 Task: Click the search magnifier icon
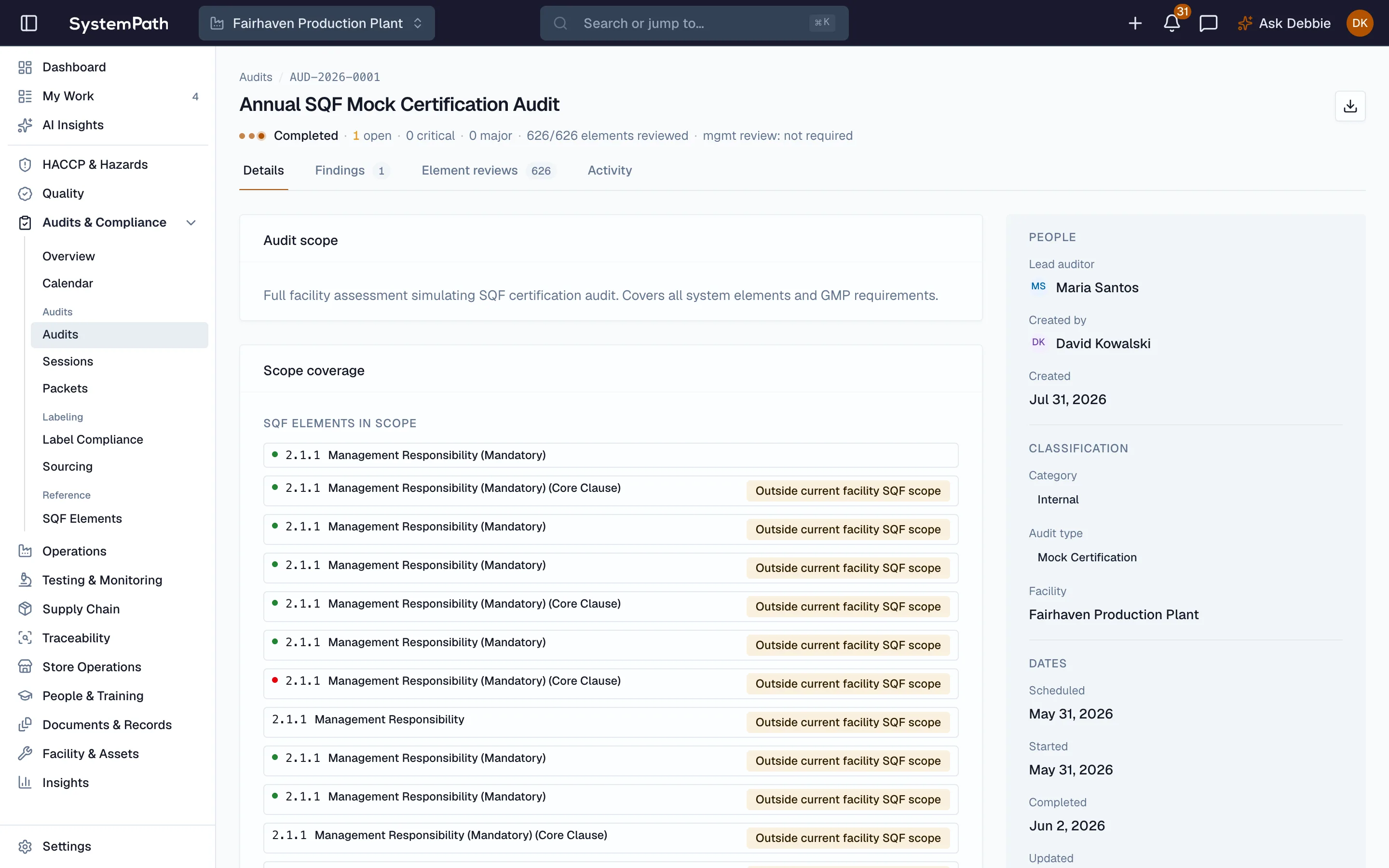[x=560, y=23]
